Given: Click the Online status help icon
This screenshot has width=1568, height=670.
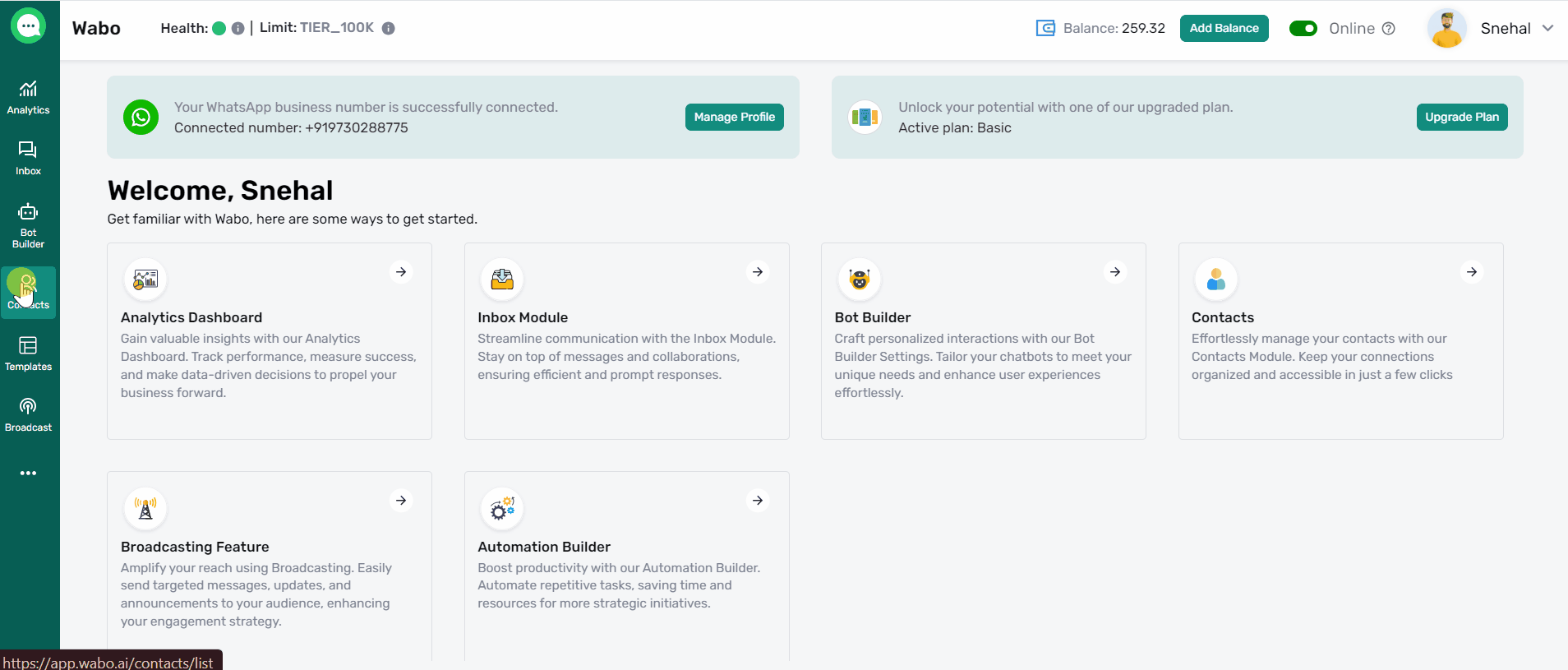Looking at the screenshot, I should tap(1389, 29).
